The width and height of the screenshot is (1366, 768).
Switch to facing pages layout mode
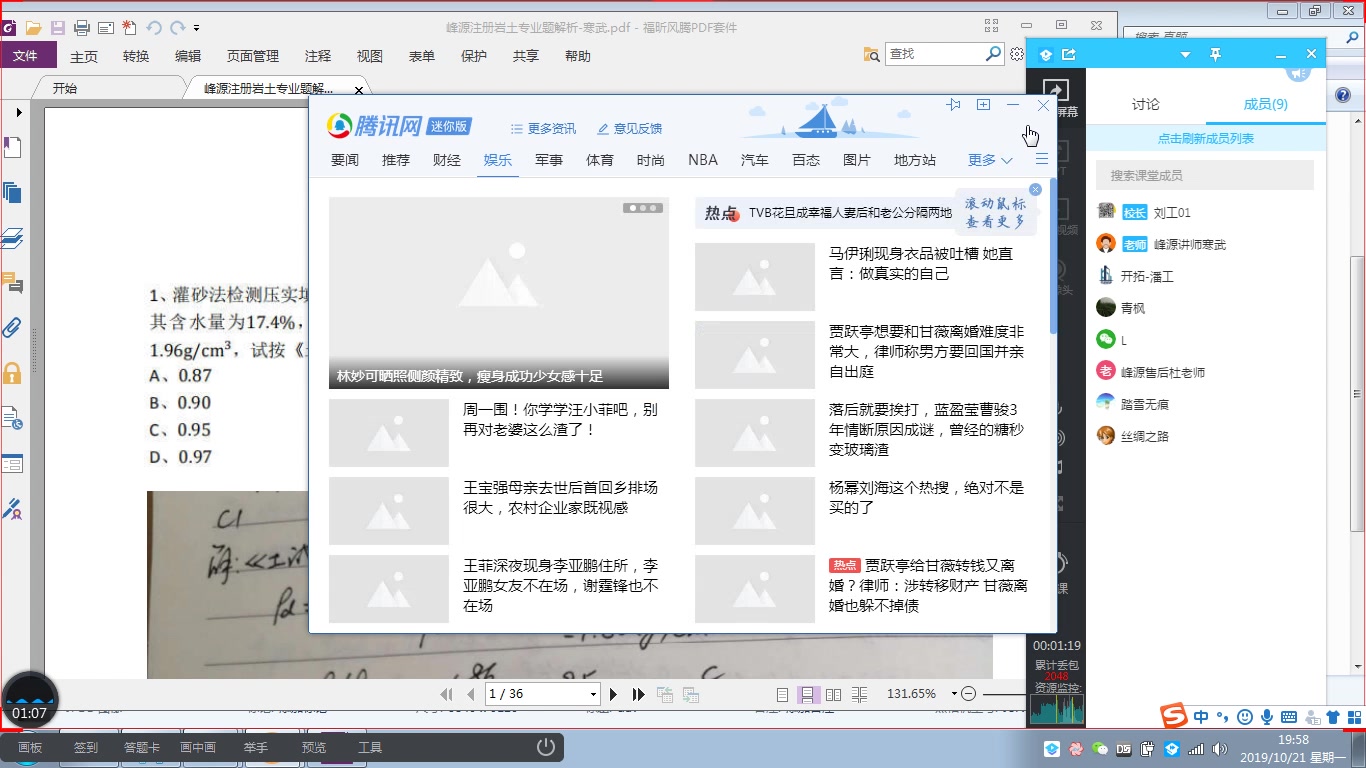coord(834,693)
